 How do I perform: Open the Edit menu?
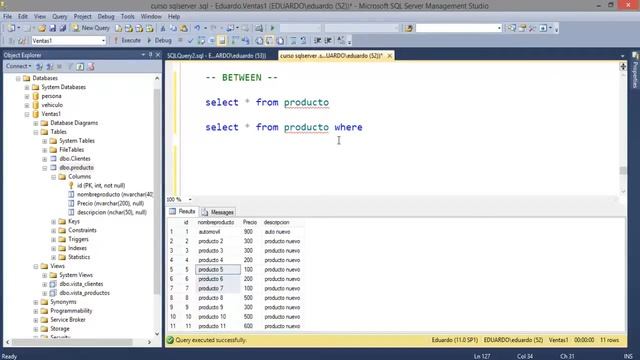point(23,16)
